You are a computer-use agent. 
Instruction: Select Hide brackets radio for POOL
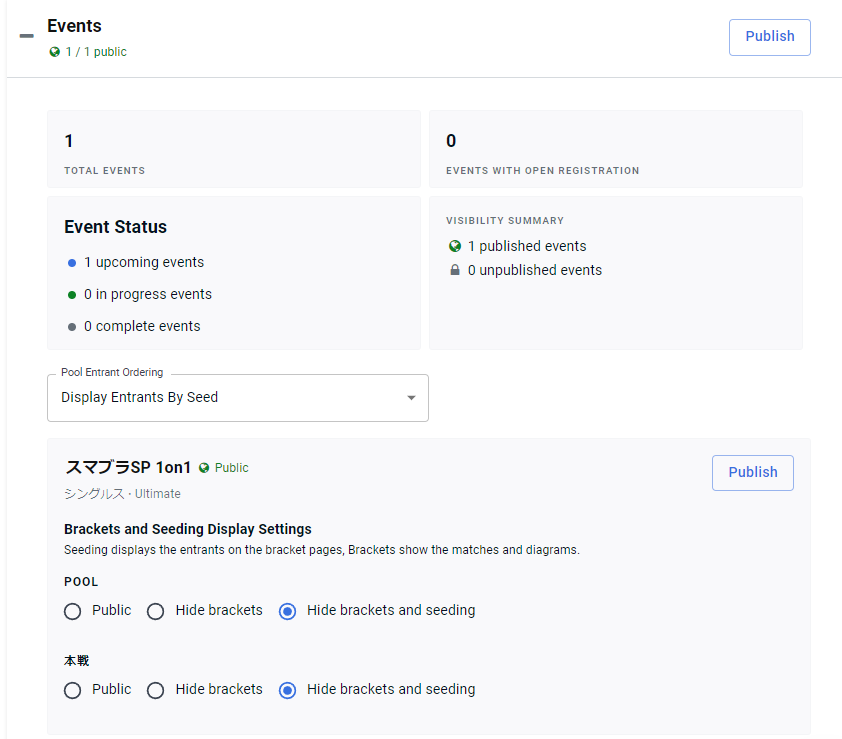point(156,611)
